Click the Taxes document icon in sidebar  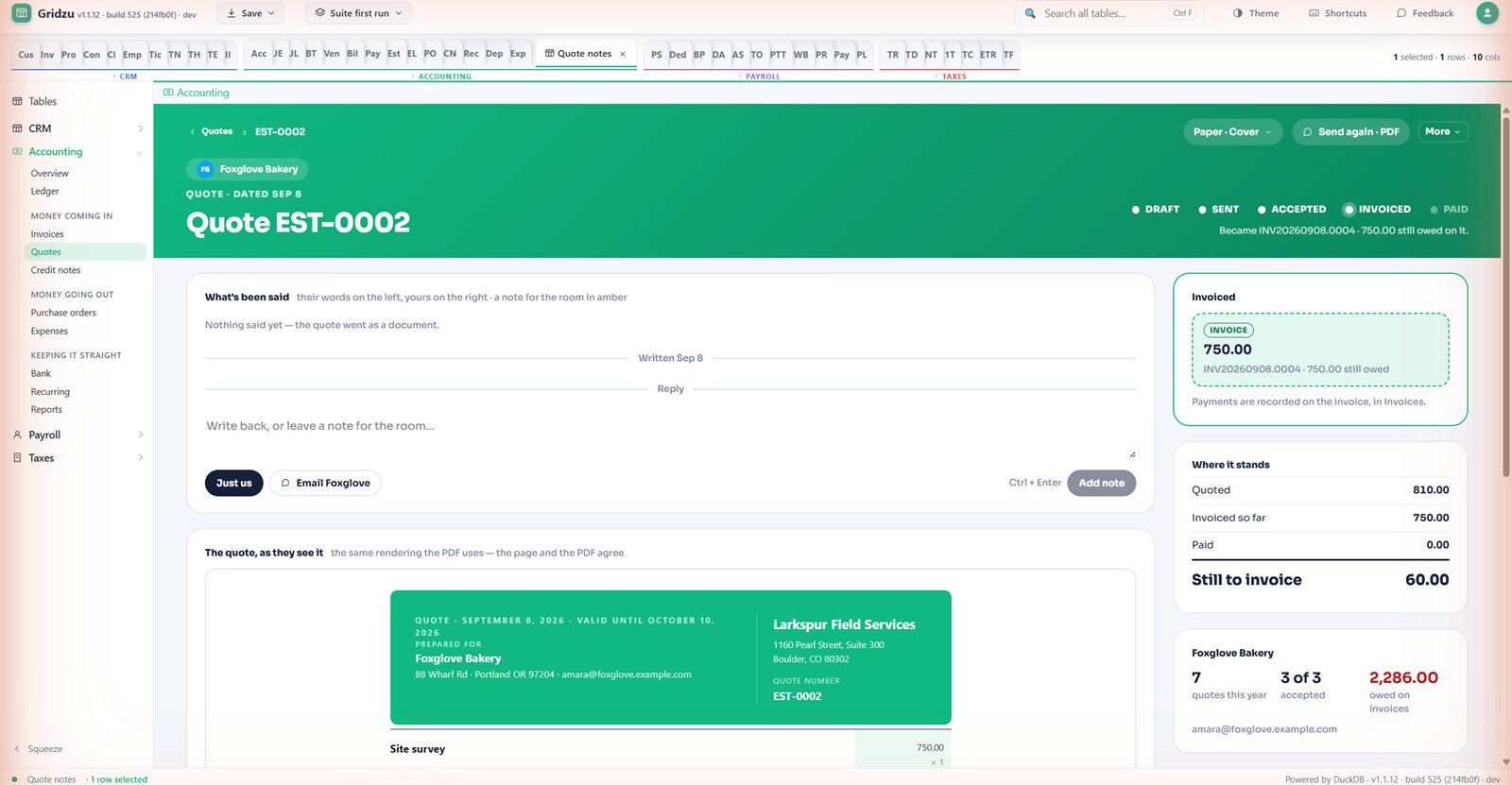coord(17,458)
